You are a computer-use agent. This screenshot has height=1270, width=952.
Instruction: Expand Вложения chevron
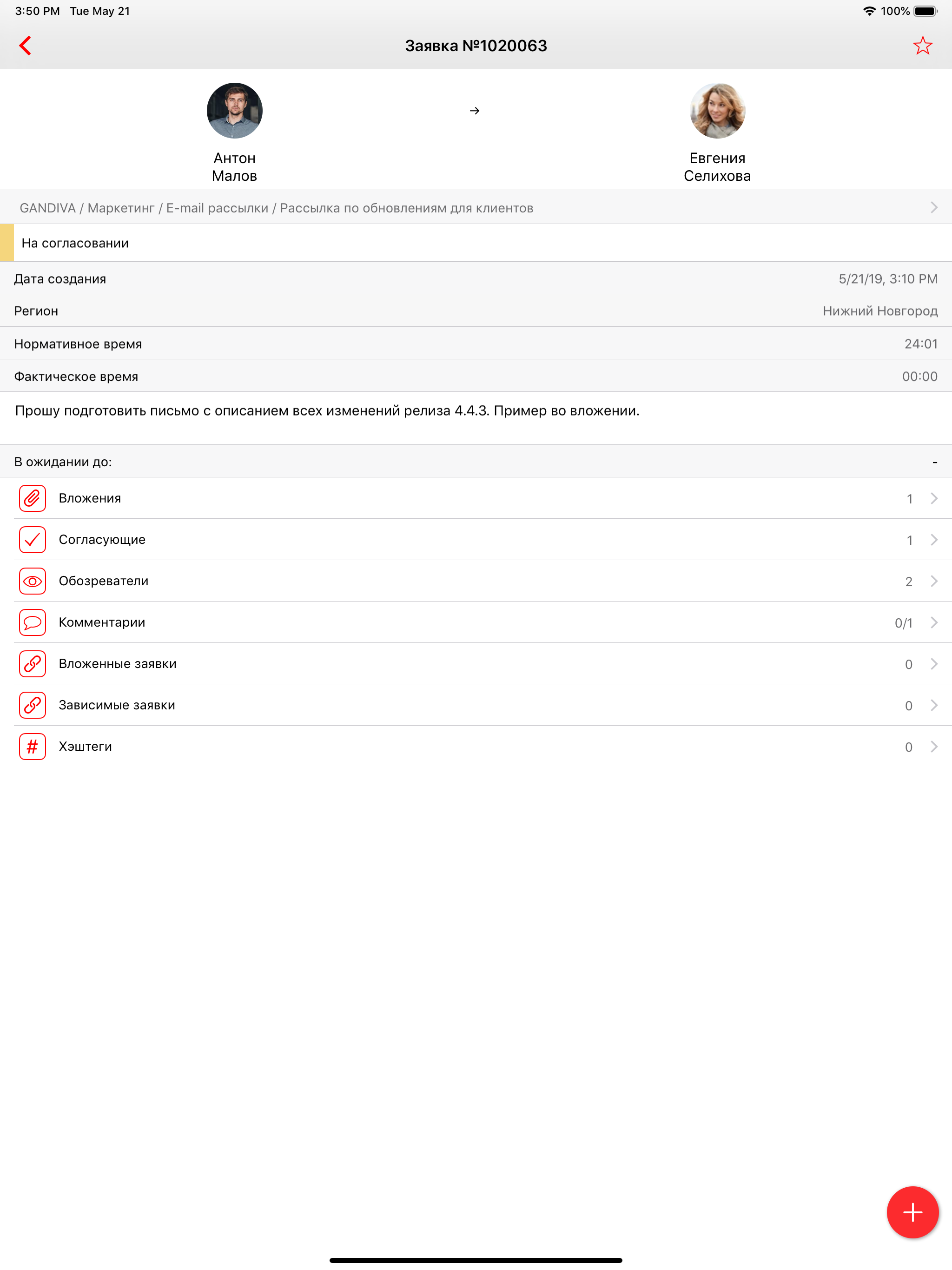[933, 498]
